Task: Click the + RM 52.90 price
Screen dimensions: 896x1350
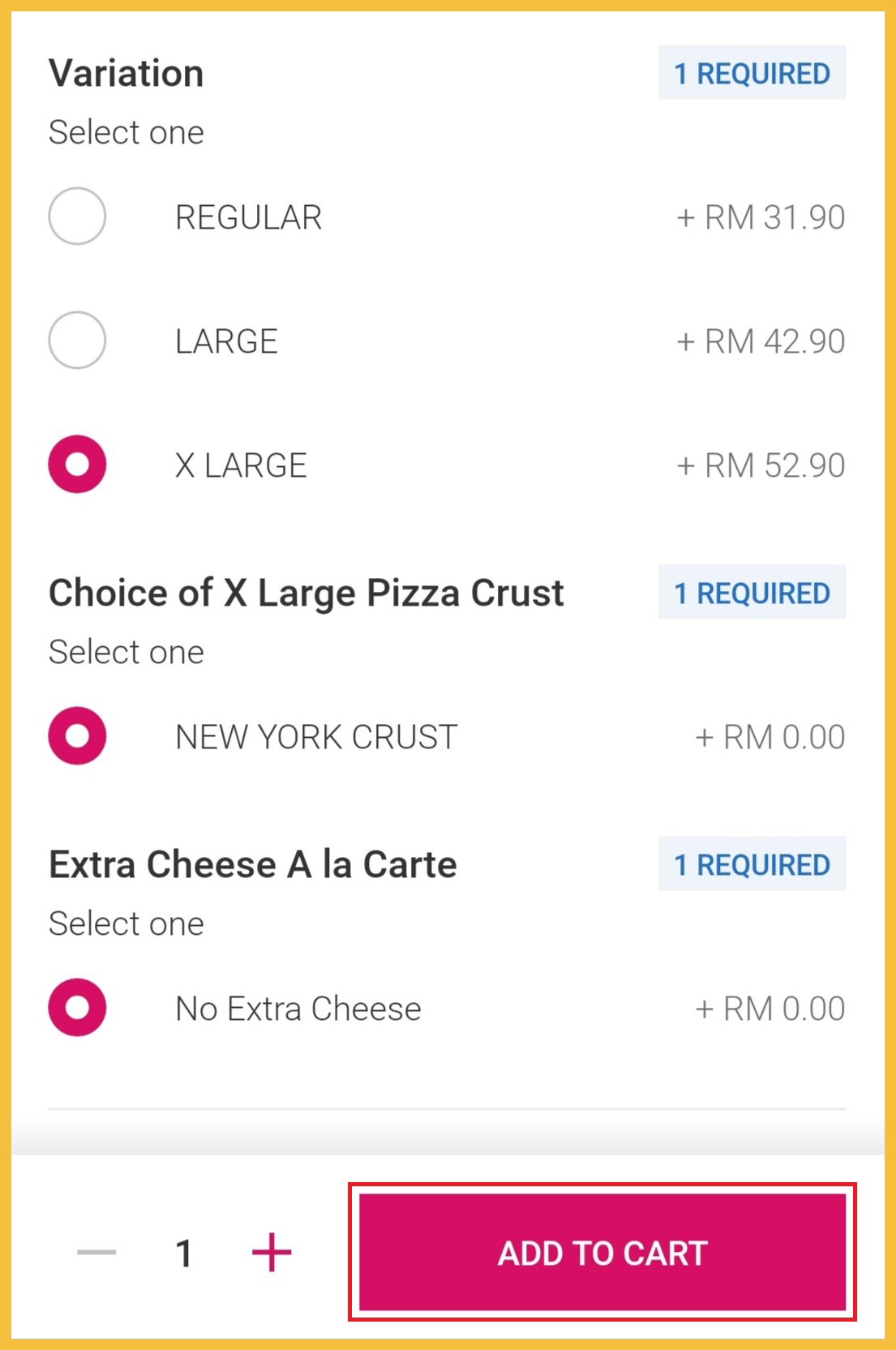Action: pyautogui.click(x=761, y=465)
